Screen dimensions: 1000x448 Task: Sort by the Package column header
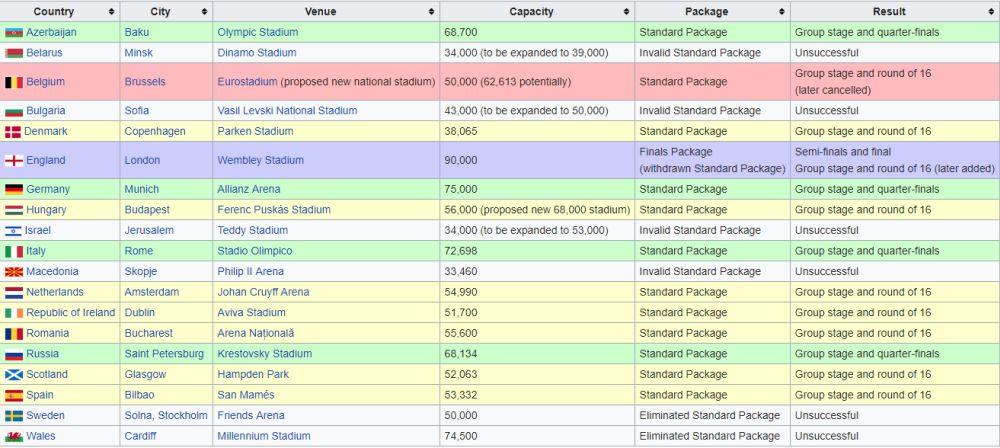706,12
